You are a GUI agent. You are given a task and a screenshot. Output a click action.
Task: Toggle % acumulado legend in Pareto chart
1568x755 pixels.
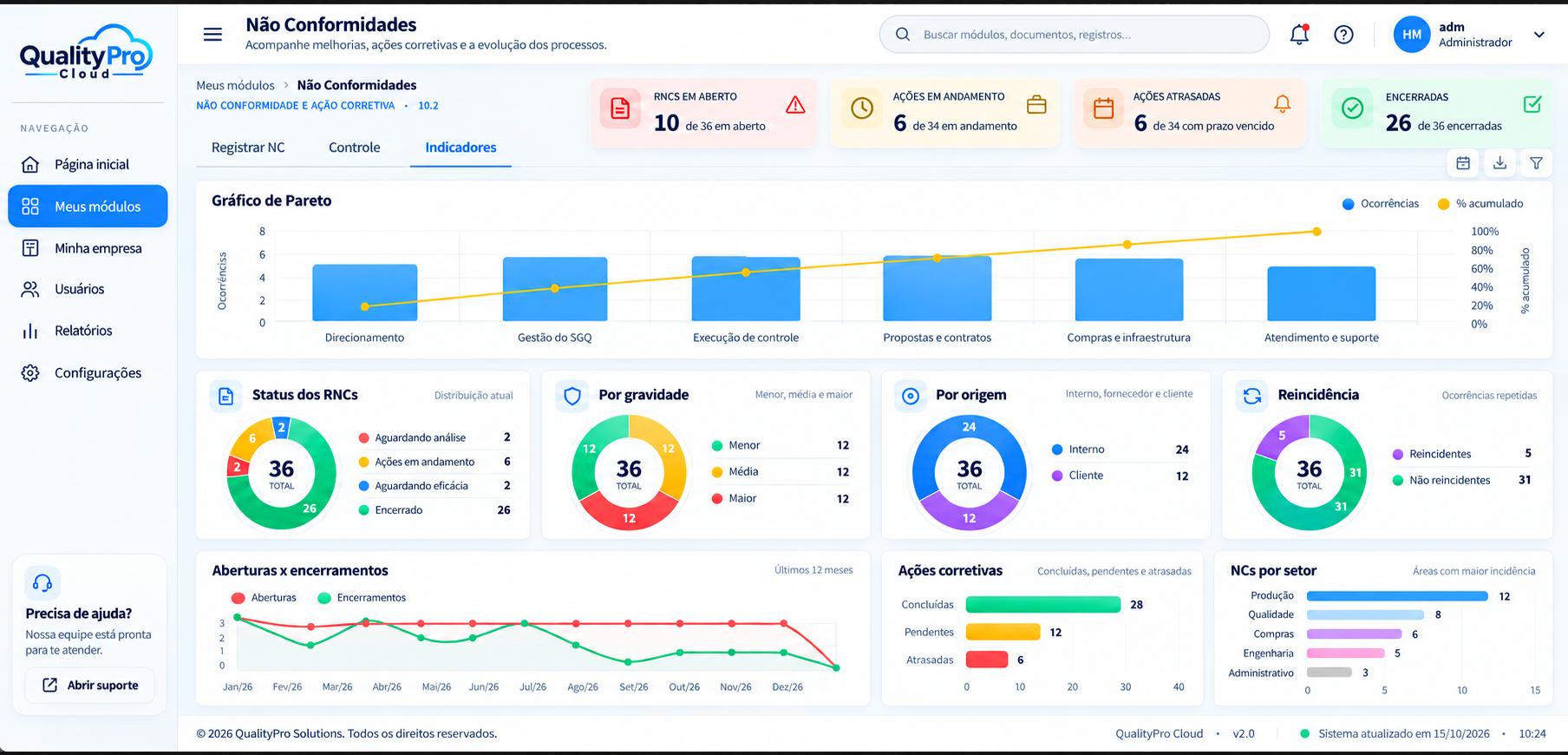(1480, 204)
